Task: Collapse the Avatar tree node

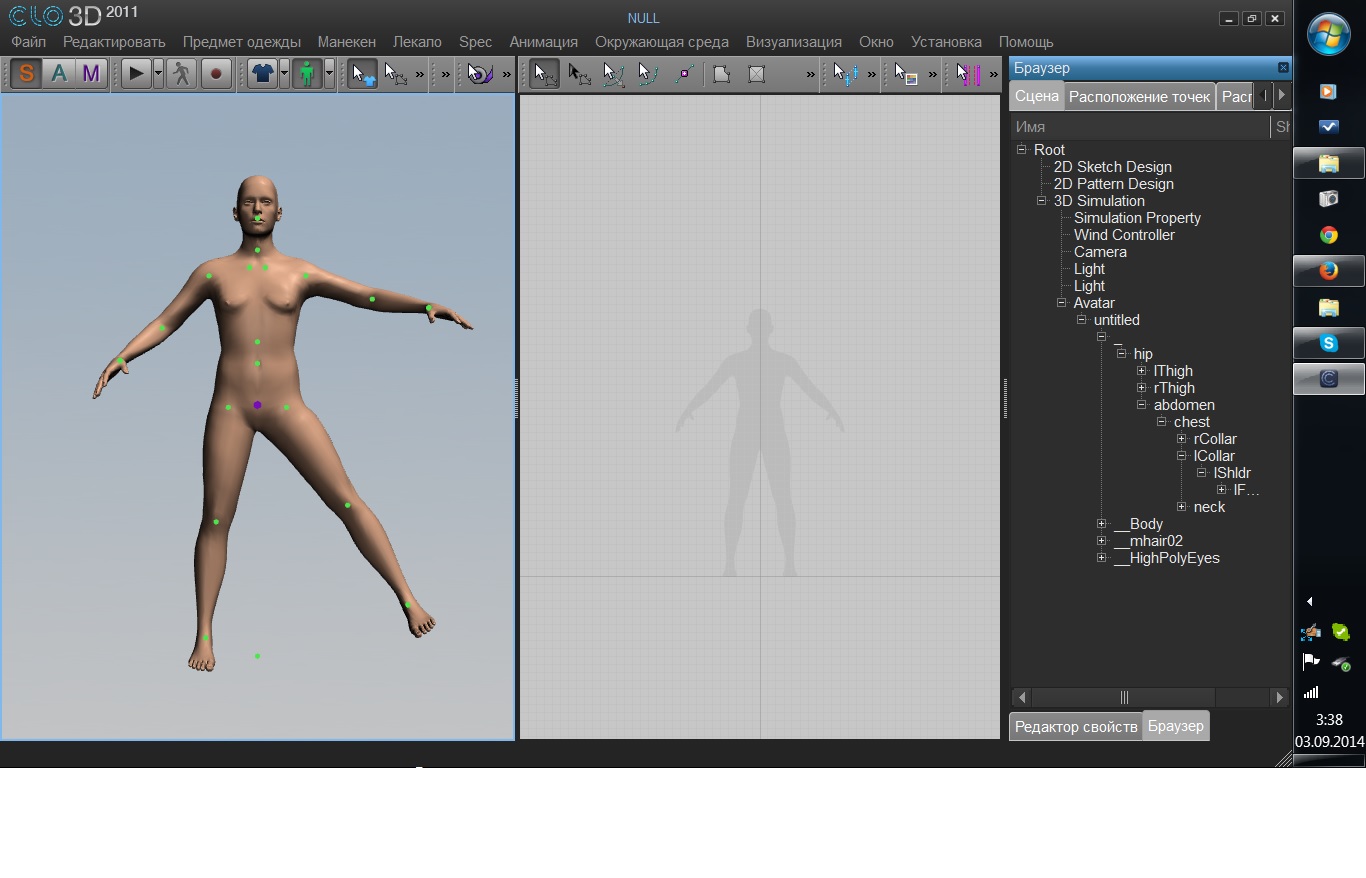Action: tap(1062, 303)
